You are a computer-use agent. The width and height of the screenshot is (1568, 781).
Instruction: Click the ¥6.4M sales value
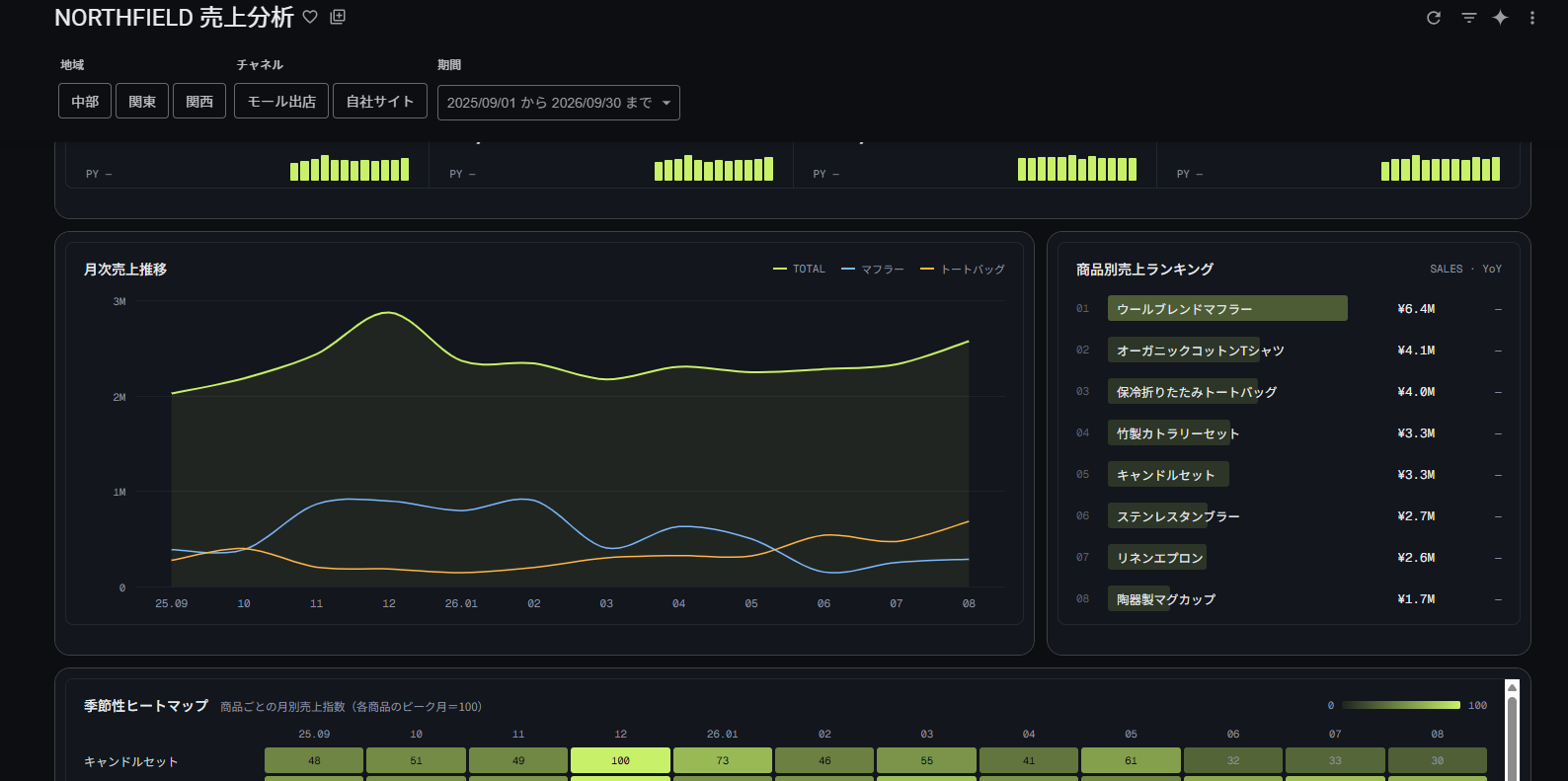[x=1416, y=309]
